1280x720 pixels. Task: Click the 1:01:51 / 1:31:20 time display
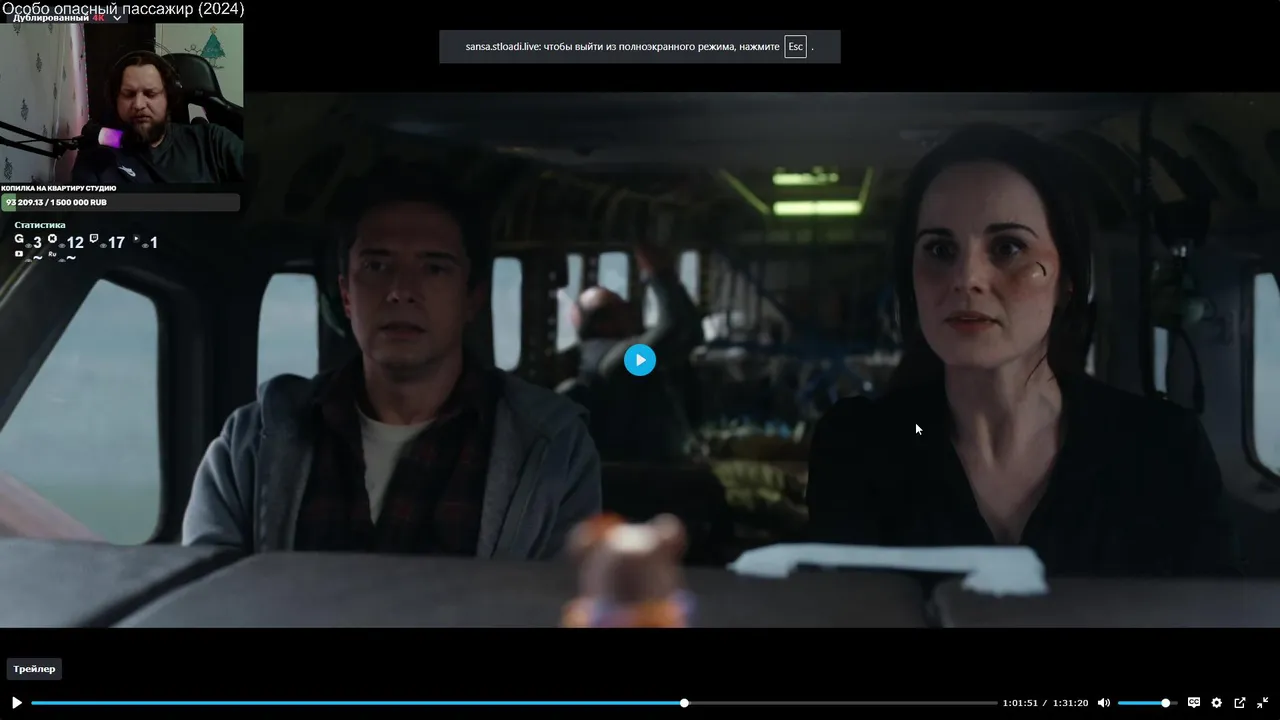pyautogui.click(x=1045, y=703)
